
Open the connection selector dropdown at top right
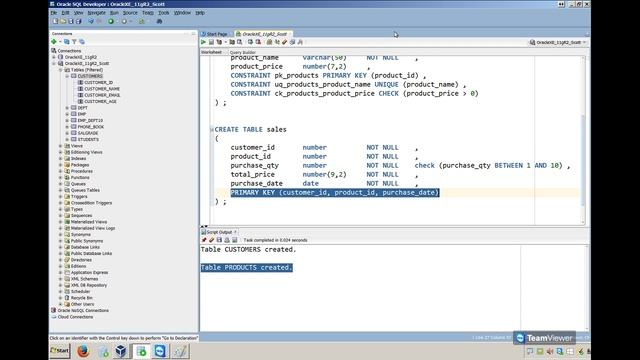pos(558,42)
